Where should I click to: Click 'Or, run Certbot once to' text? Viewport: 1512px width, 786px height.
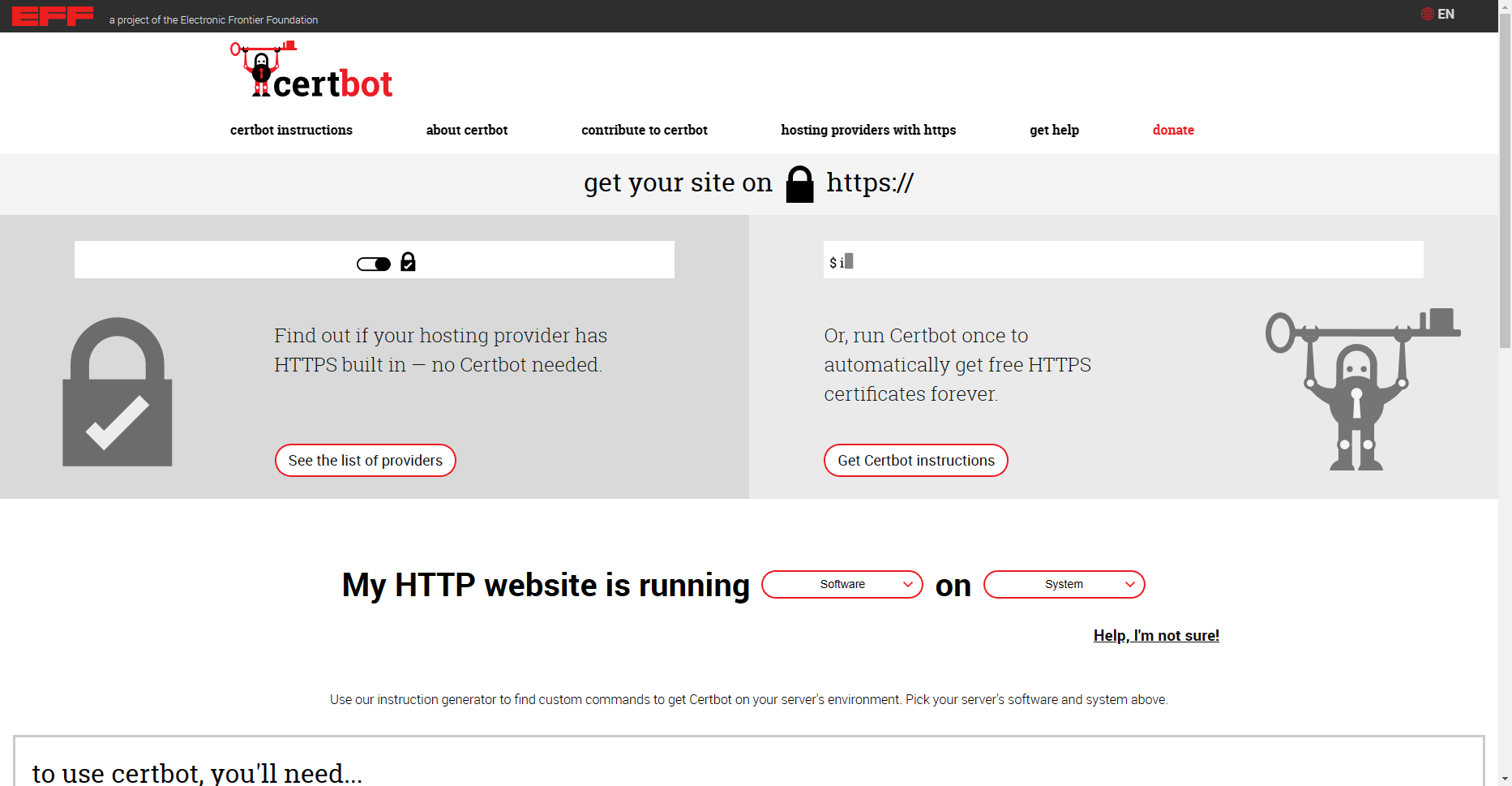(x=926, y=335)
